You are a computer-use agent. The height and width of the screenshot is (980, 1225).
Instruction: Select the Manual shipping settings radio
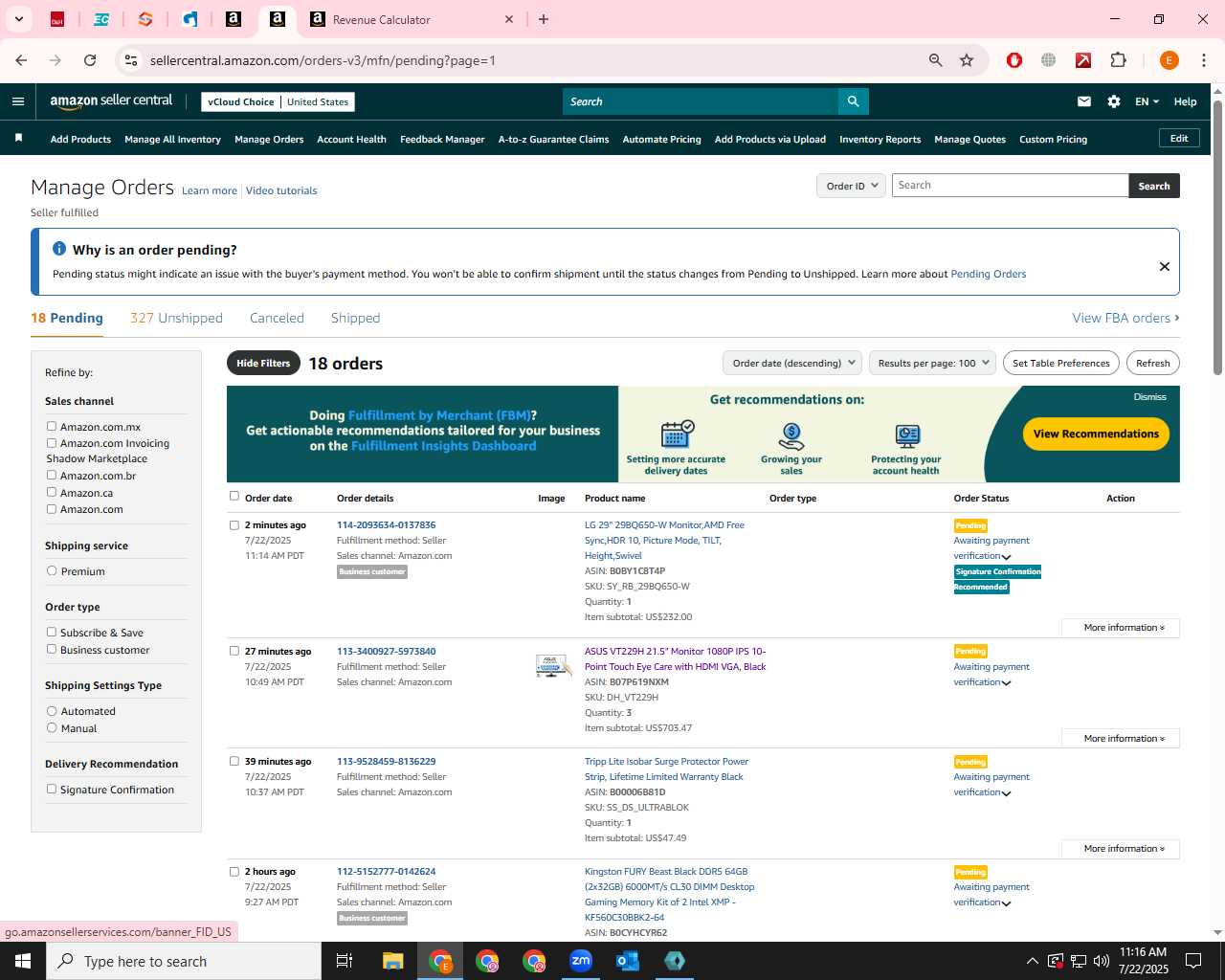[52, 727]
